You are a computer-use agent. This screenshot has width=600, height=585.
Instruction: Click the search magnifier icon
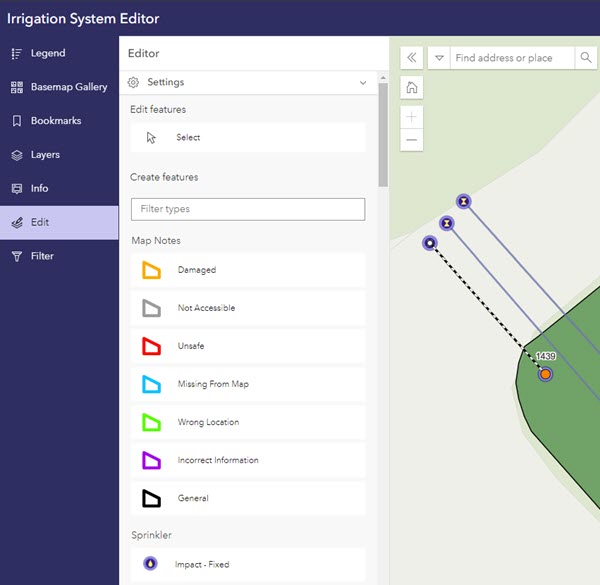click(586, 58)
